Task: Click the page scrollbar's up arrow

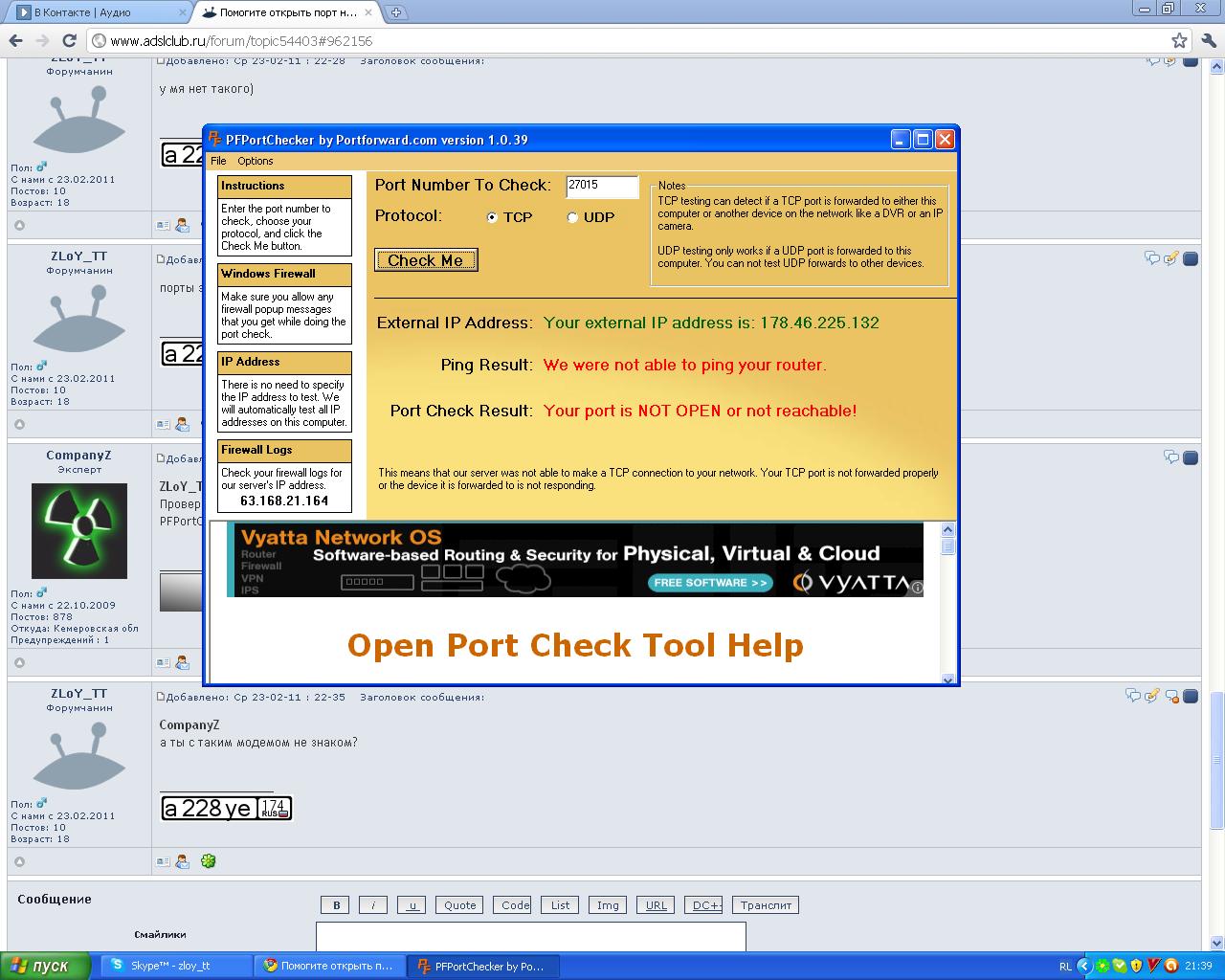Action: click(x=1216, y=67)
